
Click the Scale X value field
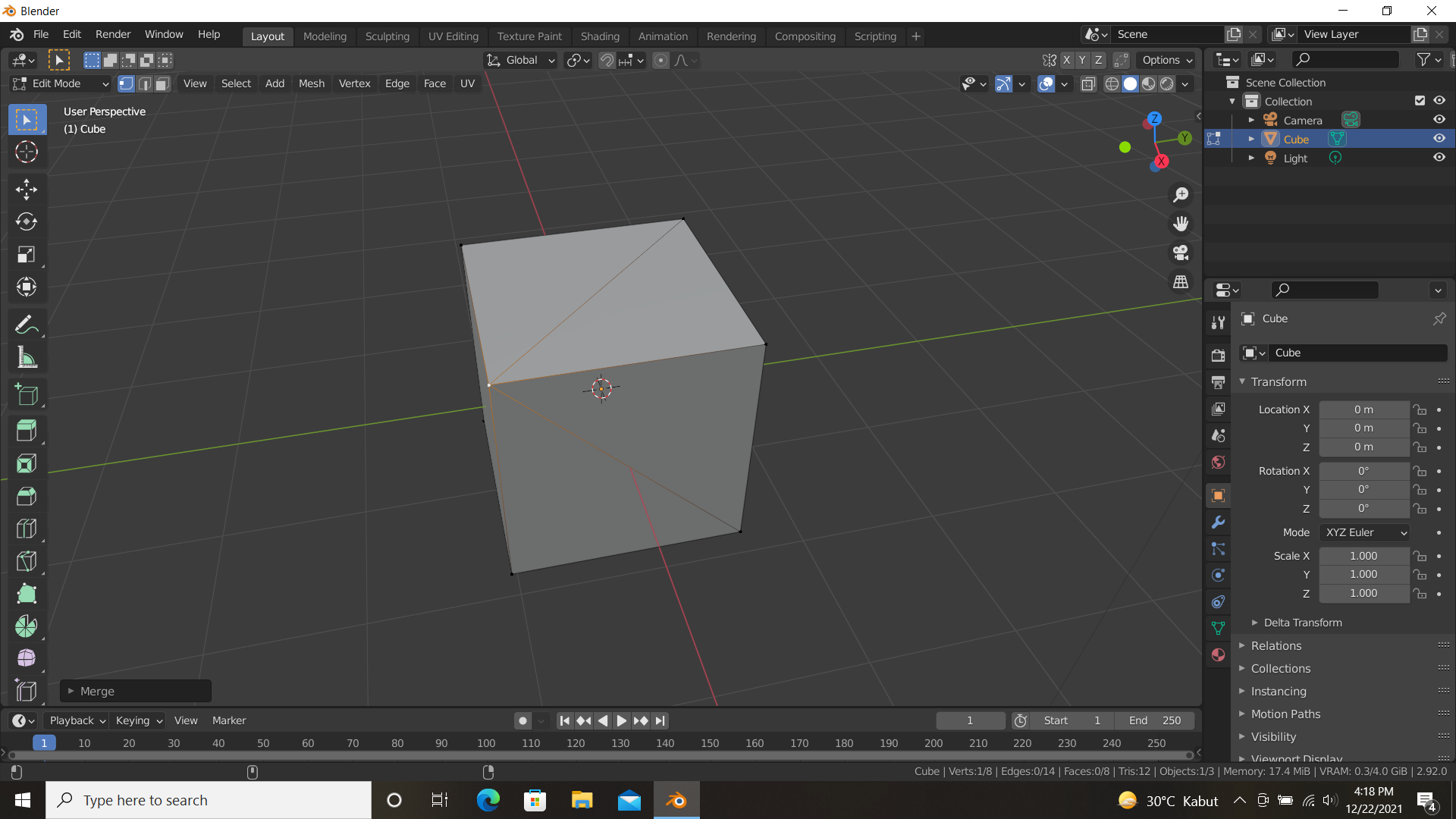pos(1363,556)
